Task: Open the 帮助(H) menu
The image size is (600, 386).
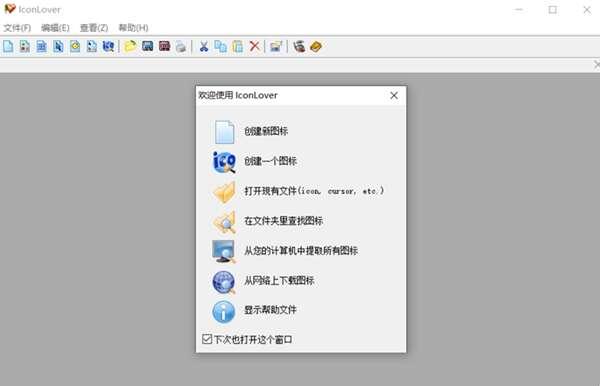Action: 134,28
